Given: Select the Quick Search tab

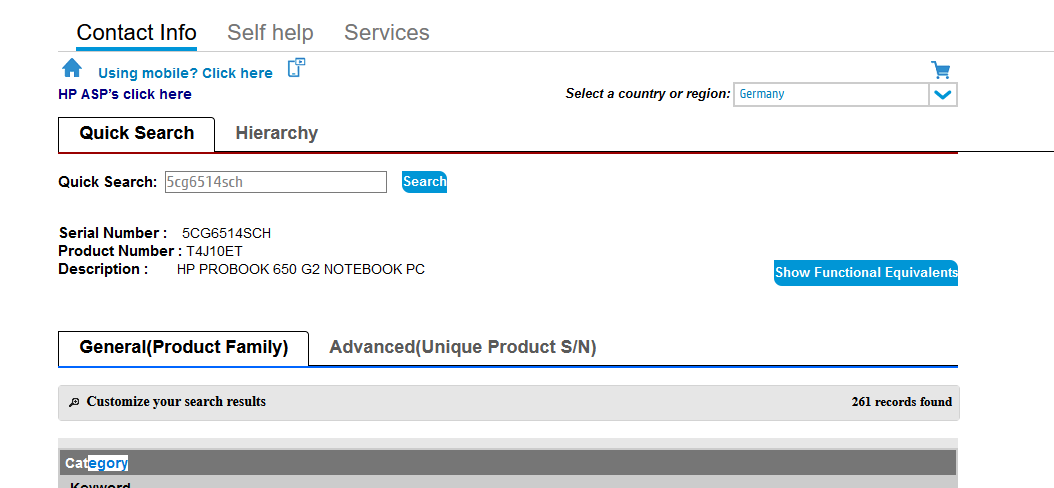Looking at the screenshot, I should (136, 133).
